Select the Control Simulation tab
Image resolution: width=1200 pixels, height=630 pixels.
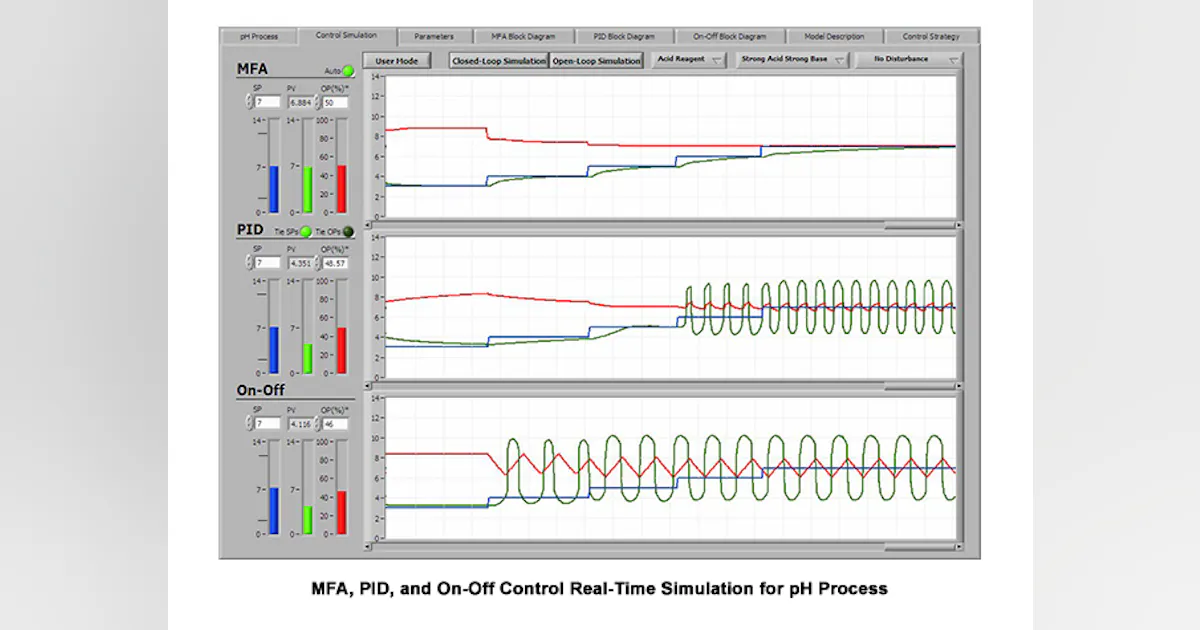(x=347, y=36)
